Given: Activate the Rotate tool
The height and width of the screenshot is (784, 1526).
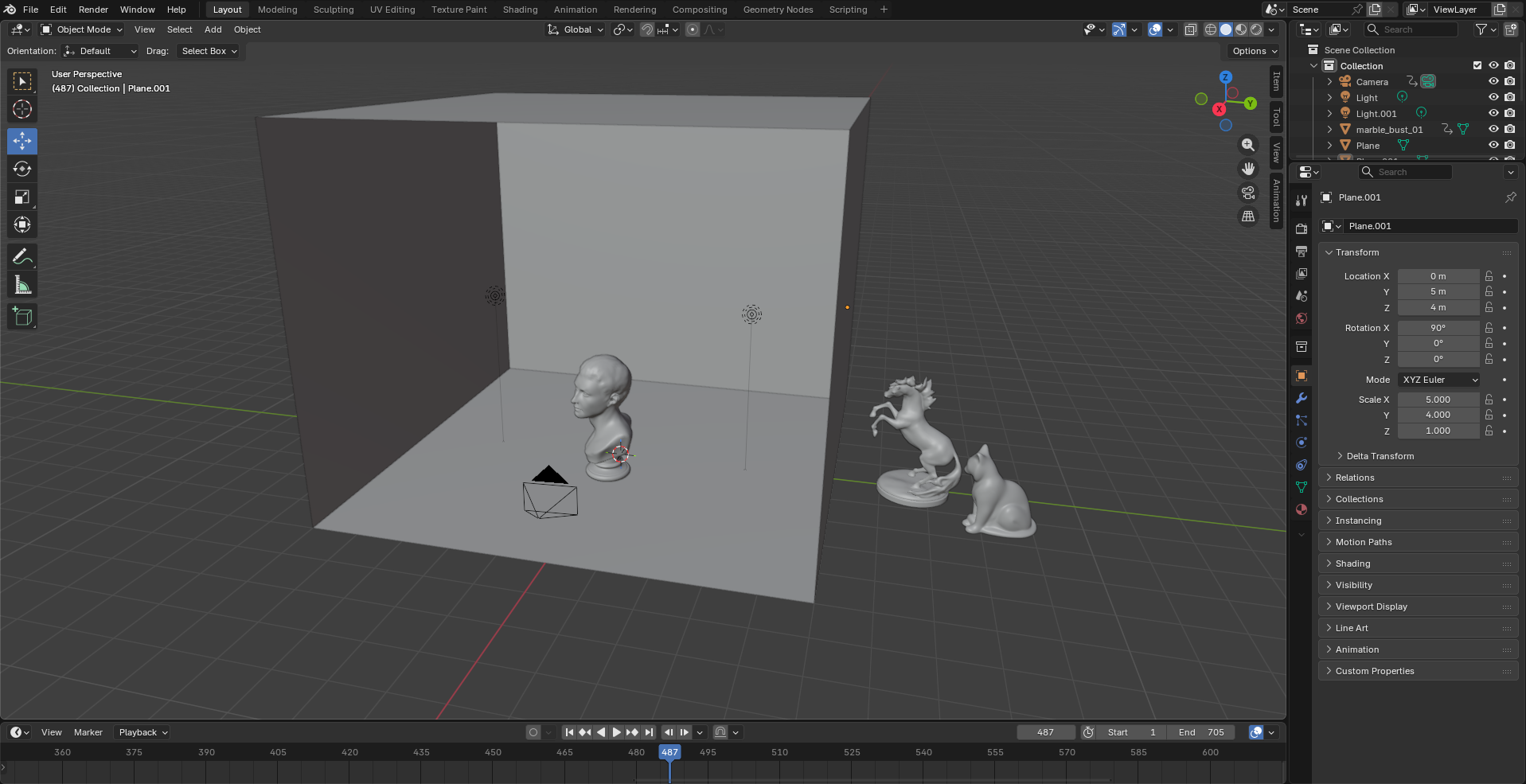Looking at the screenshot, I should (22, 169).
